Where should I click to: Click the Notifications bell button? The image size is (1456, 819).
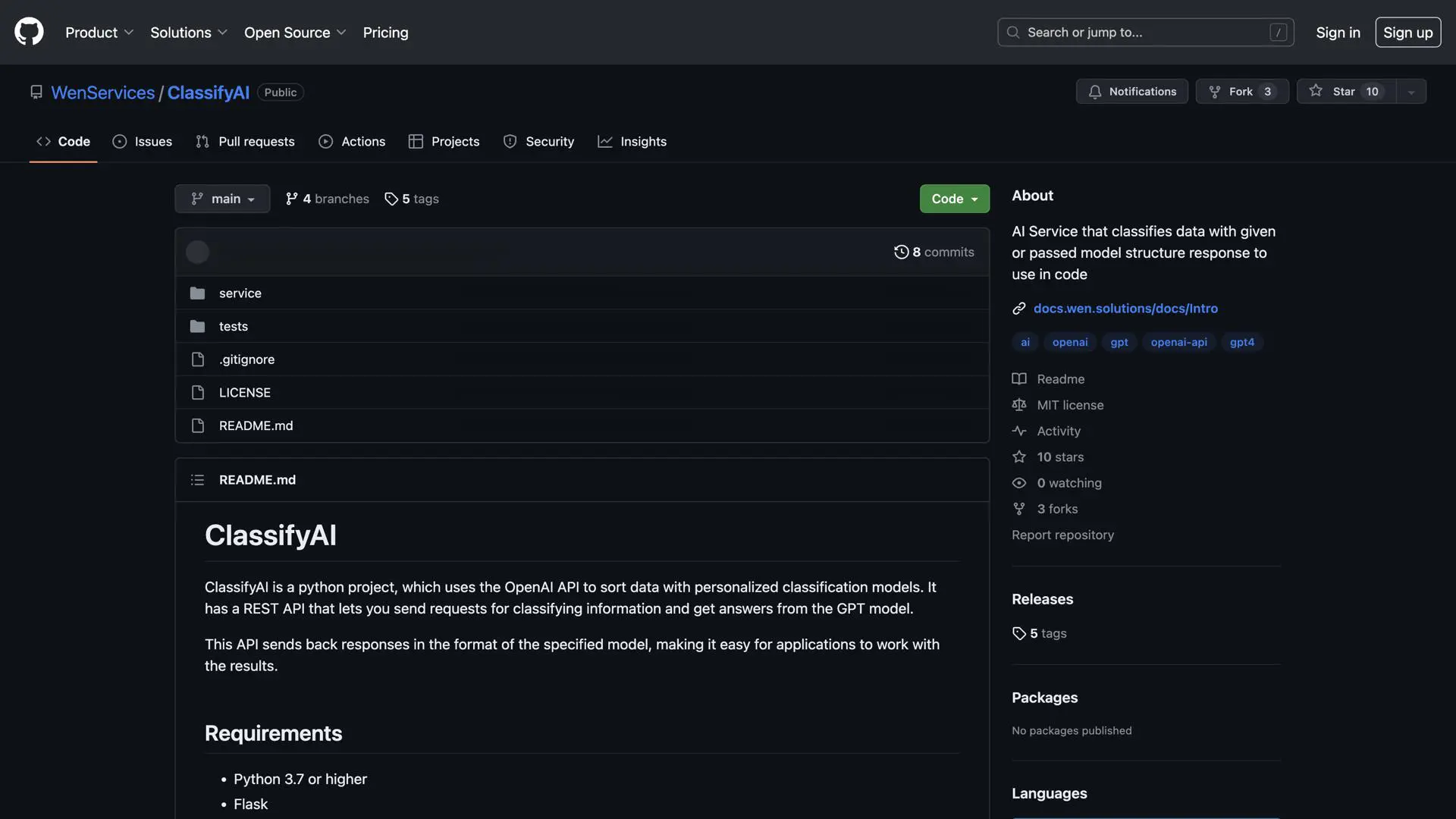coord(1131,92)
